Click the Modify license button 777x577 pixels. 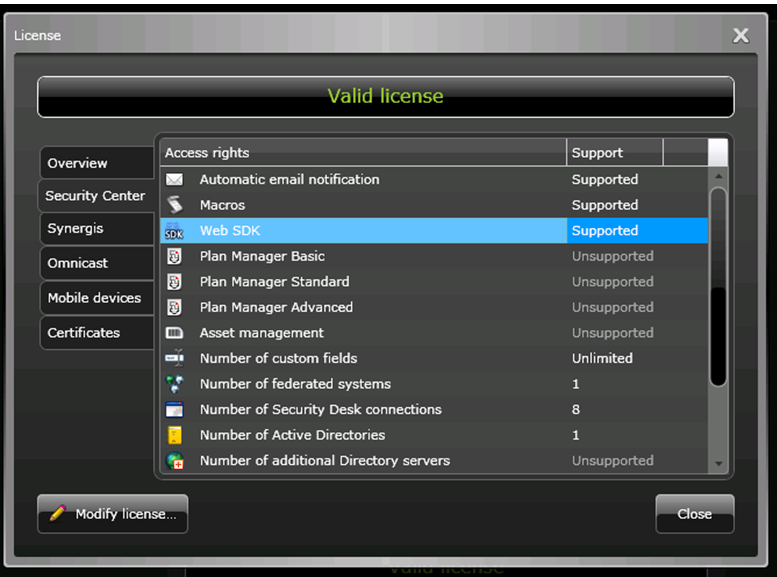click(x=113, y=514)
